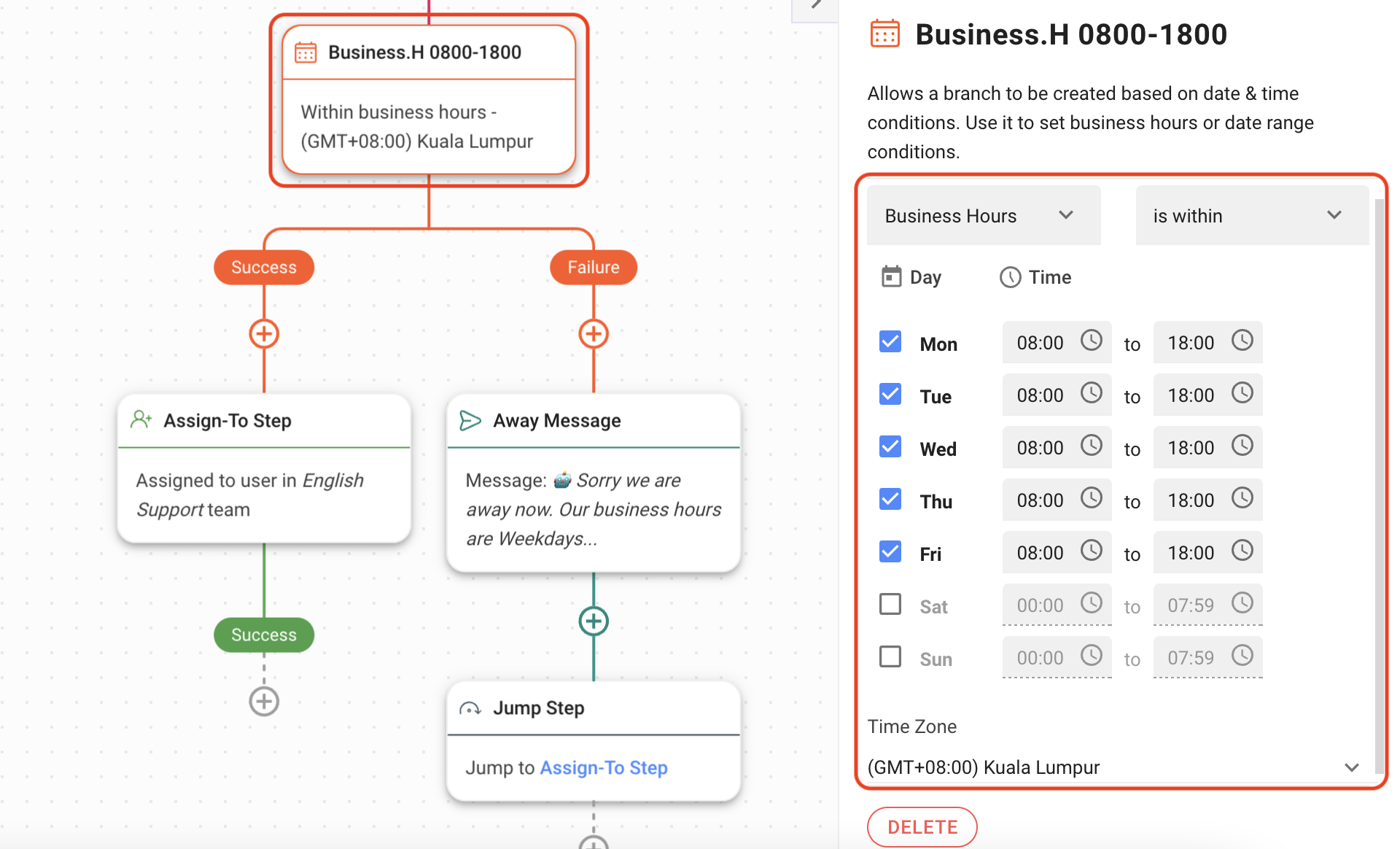Image resolution: width=1400 pixels, height=849 pixels.
Task: Open clock picker for Mon end time
Action: (x=1242, y=341)
